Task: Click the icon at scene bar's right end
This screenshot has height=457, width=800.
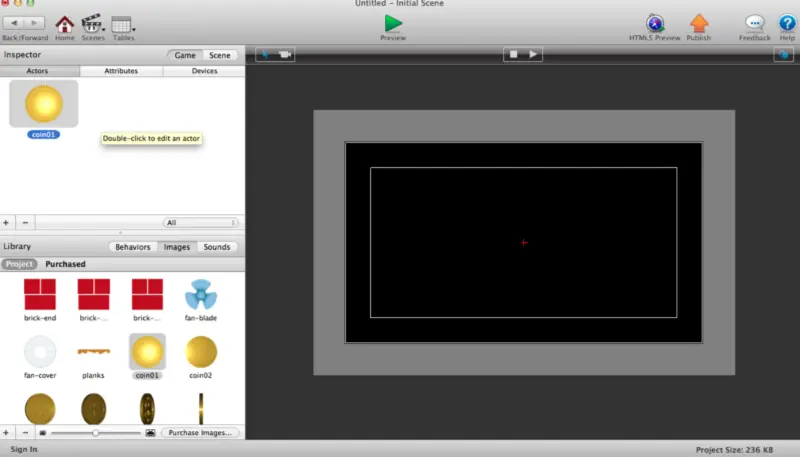Action: [784, 55]
